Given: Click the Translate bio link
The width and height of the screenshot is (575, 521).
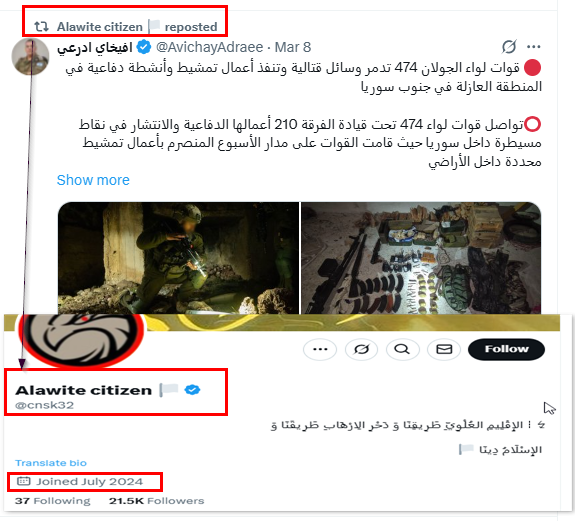Looking at the screenshot, I should pos(51,463).
